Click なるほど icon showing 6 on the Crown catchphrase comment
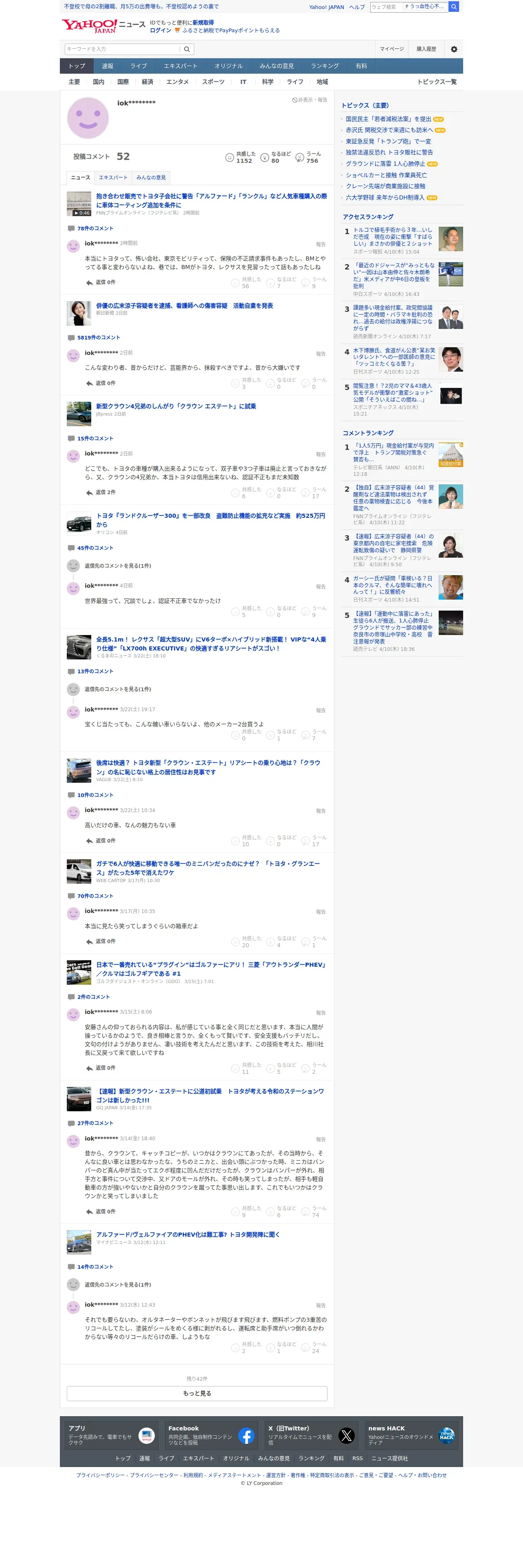The width and height of the screenshot is (523, 1568). click(x=270, y=1211)
